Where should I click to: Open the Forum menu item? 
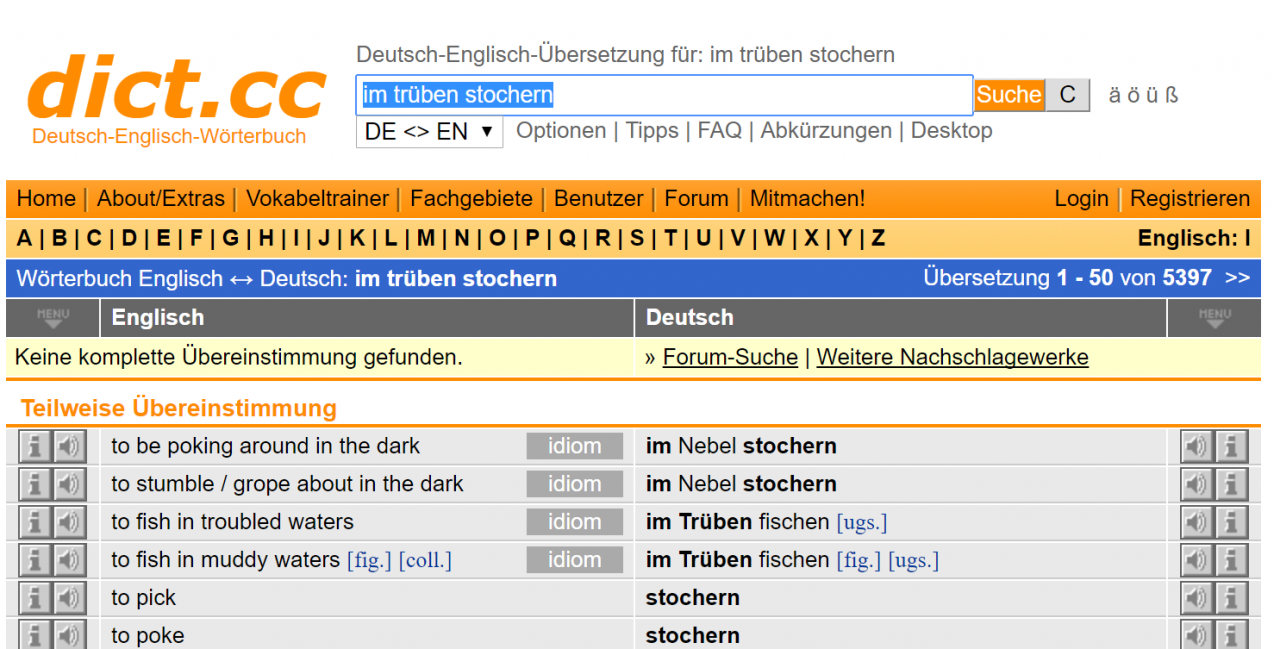[x=696, y=198]
